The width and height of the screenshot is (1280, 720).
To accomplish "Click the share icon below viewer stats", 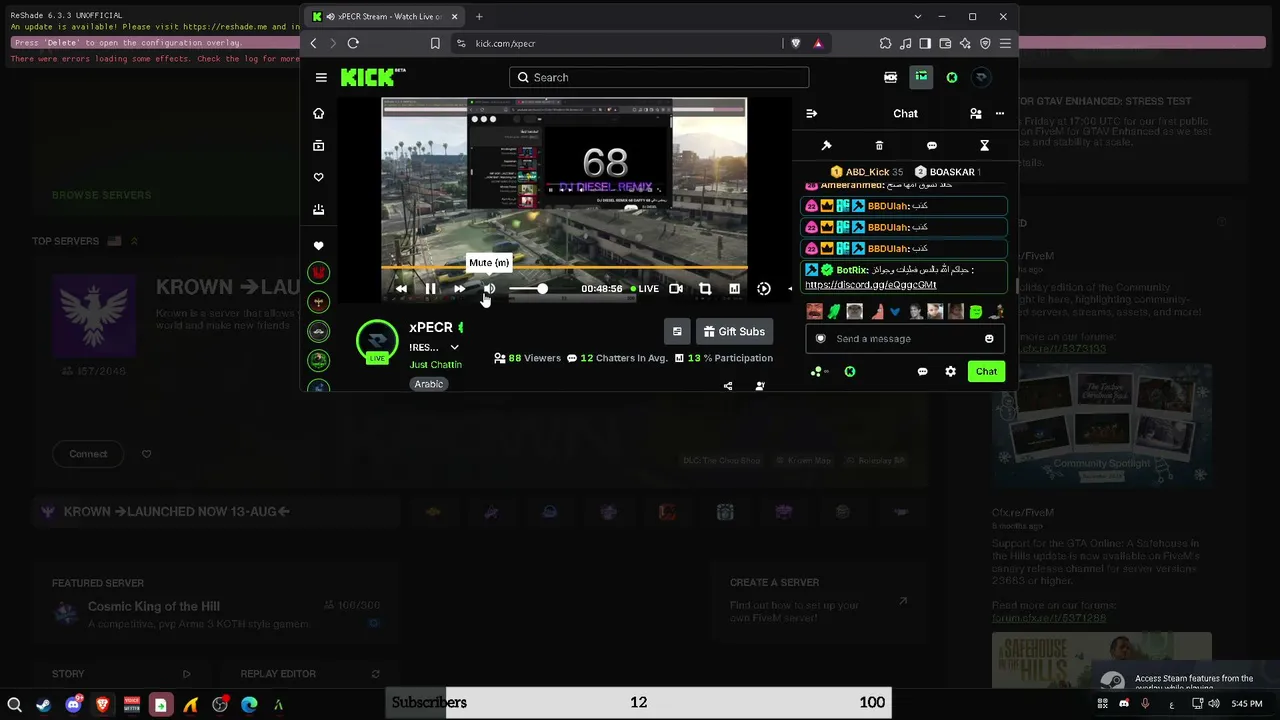I will [728, 386].
